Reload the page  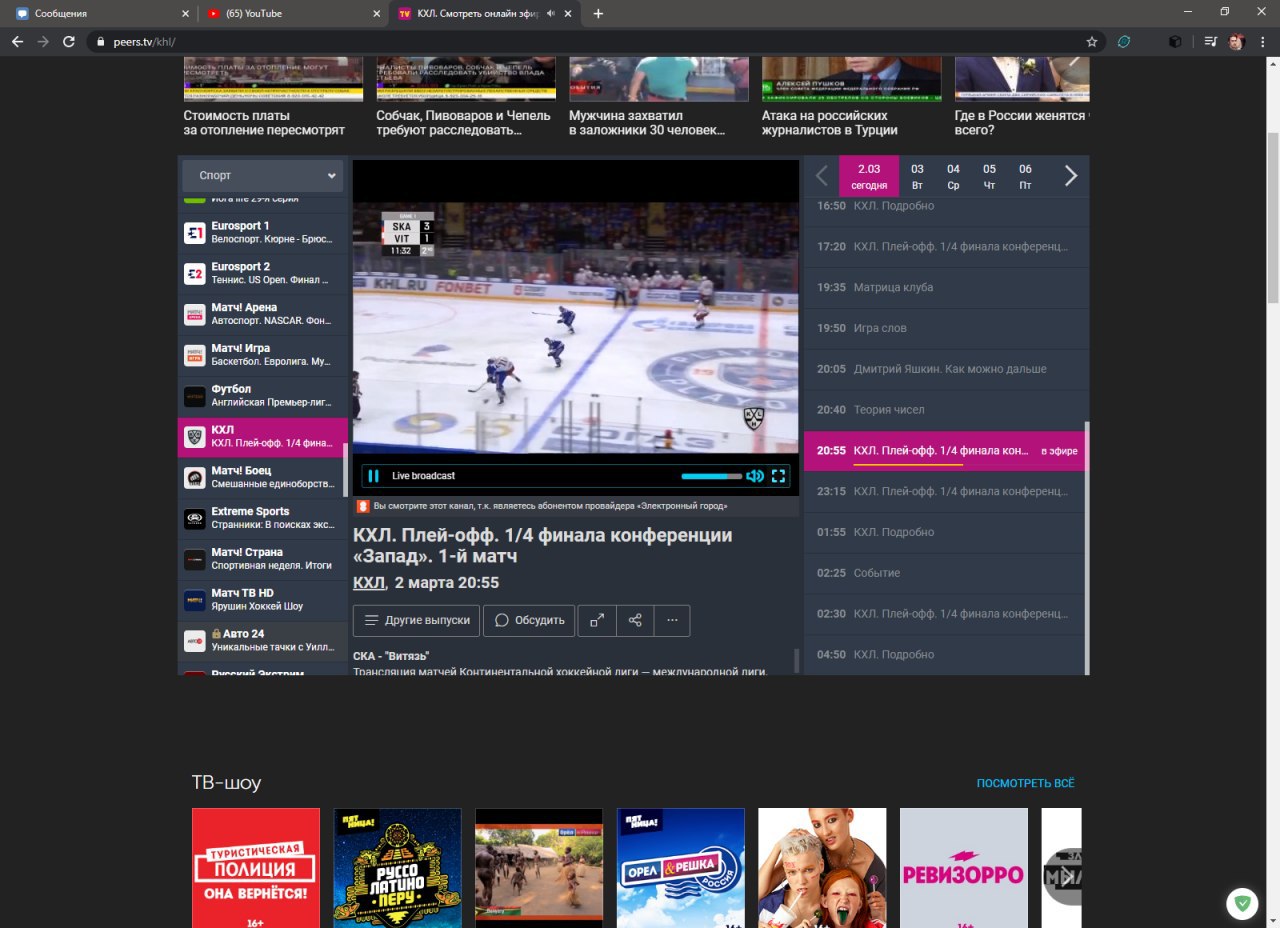(69, 42)
